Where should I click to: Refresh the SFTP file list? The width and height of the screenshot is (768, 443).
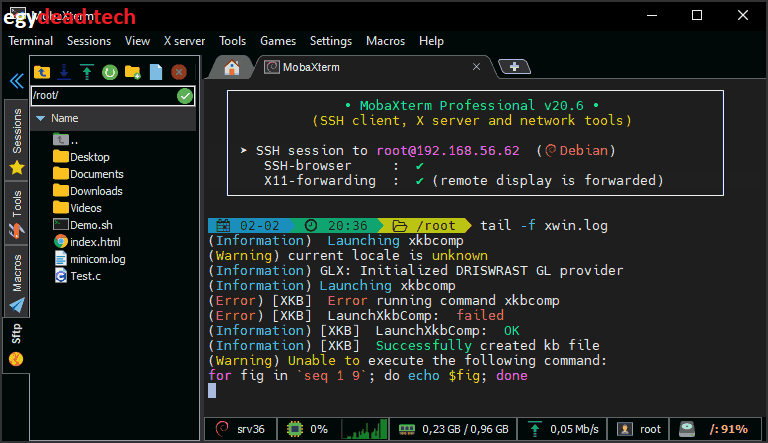(x=110, y=72)
